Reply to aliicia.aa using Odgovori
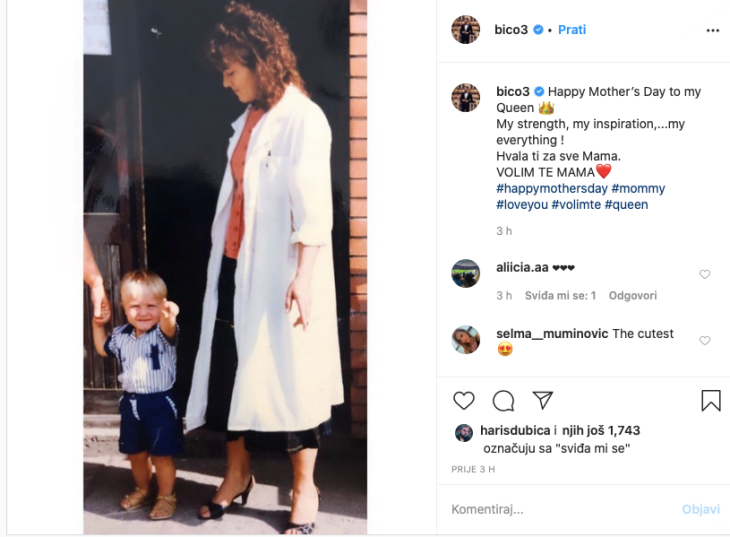The height and width of the screenshot is (537, 730). coord(633,296)
